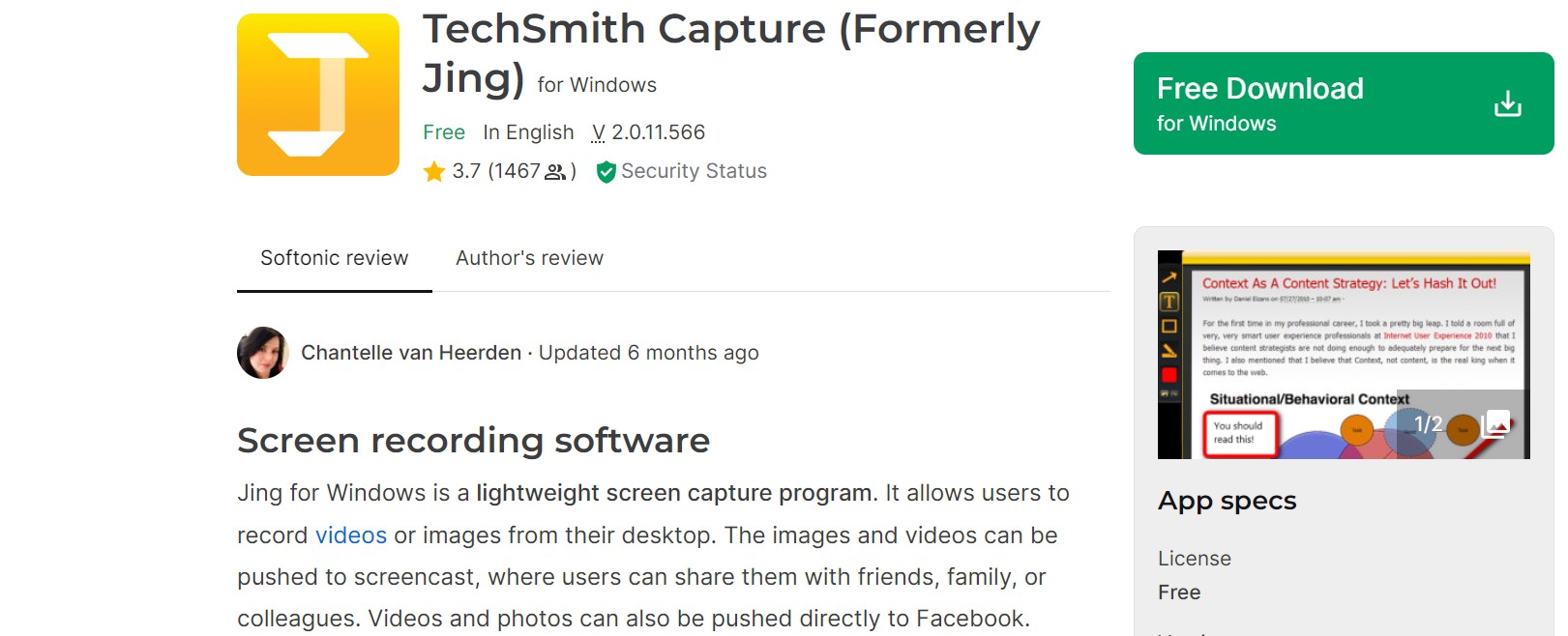The height and width of the screenshot is (636, 1568).
Task: Switch to Author's review tab
Action: [529, 258]
